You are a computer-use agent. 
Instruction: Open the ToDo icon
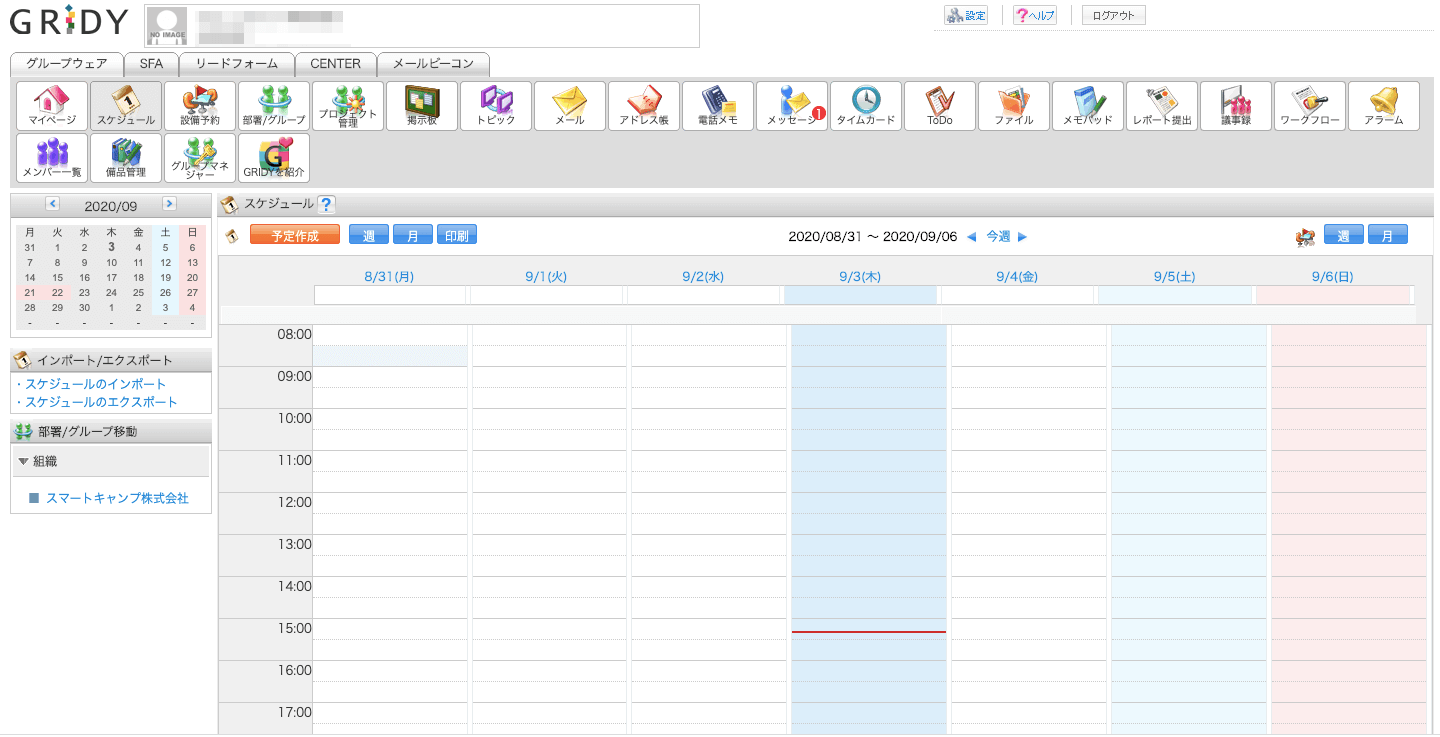pyautogui.click(x=940, y=106)
